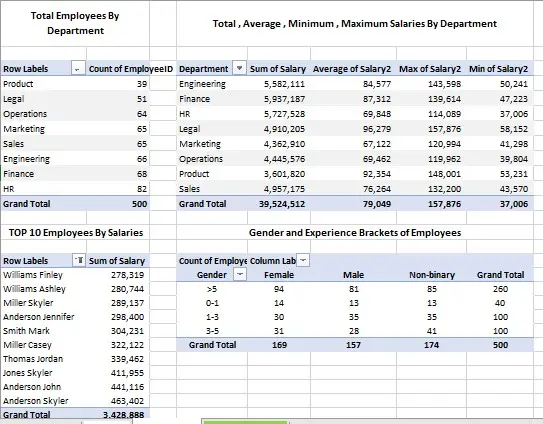Viewport: 543px width, 424px height.
Task: Select Marketing sum of salary 4,362,910
Action: pos(284,144)
